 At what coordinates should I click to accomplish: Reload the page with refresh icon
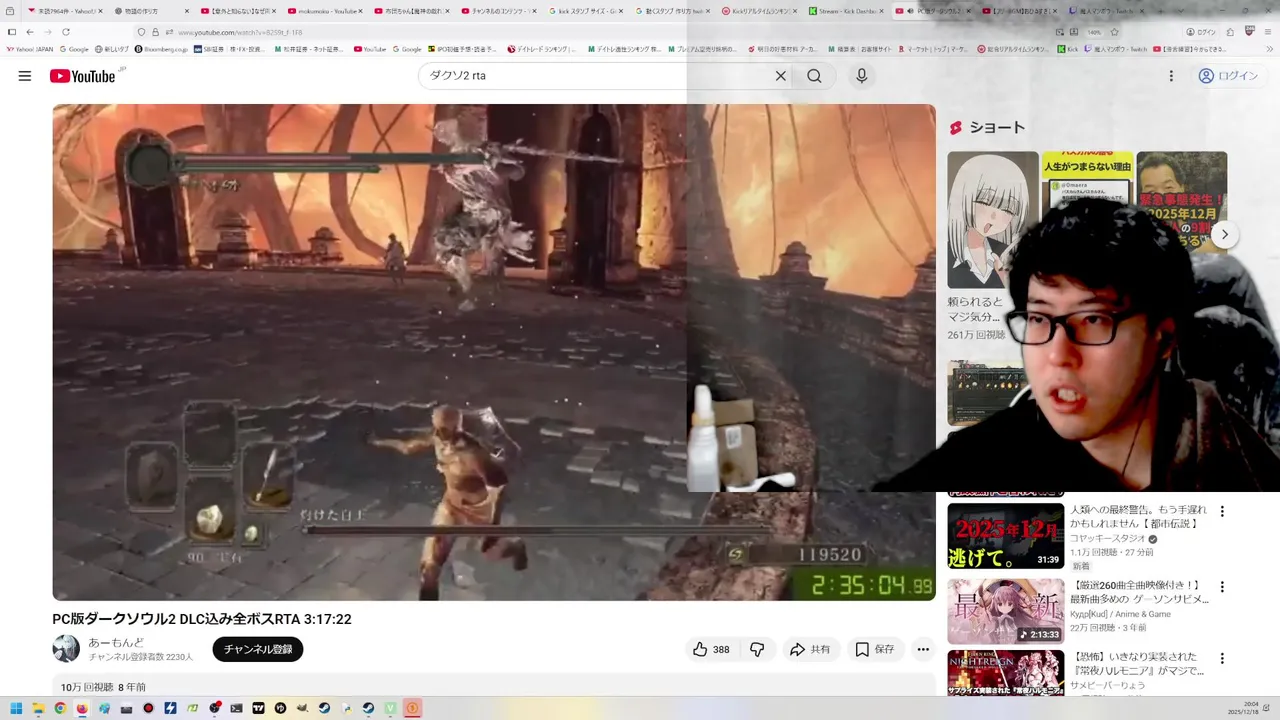click(66, 32)
